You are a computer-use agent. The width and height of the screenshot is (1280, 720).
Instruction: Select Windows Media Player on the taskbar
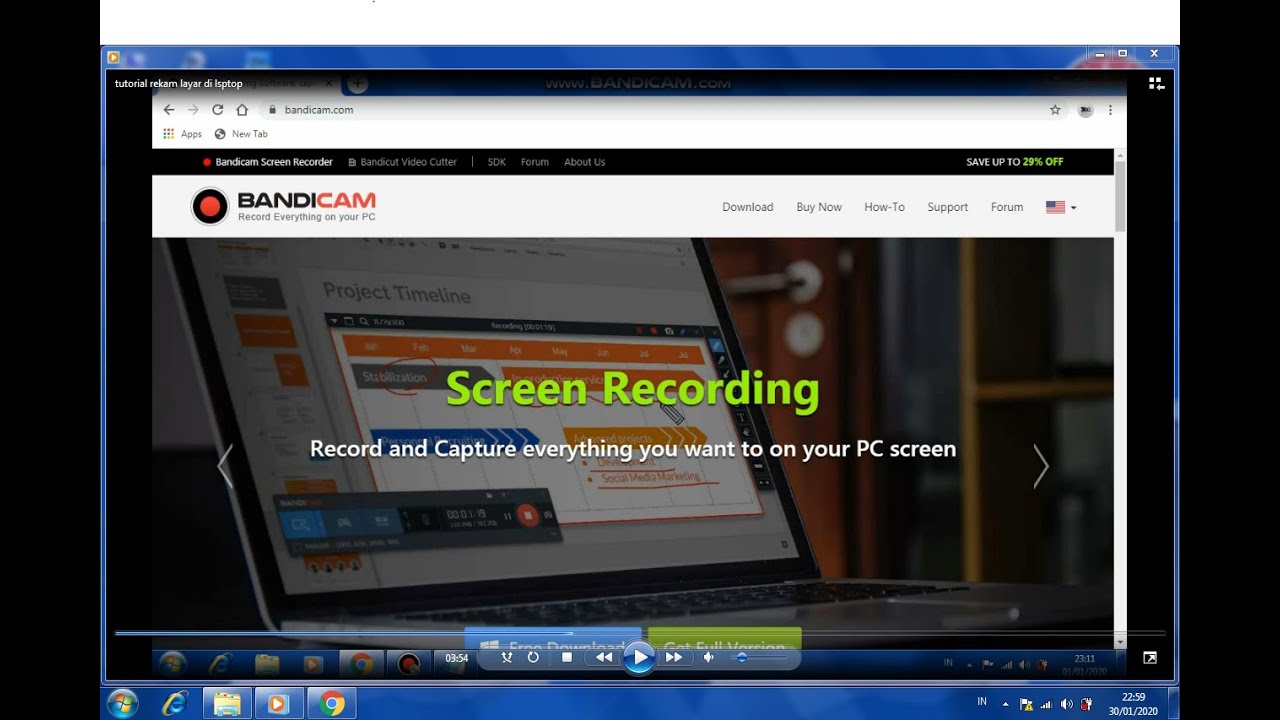point(280,703)
